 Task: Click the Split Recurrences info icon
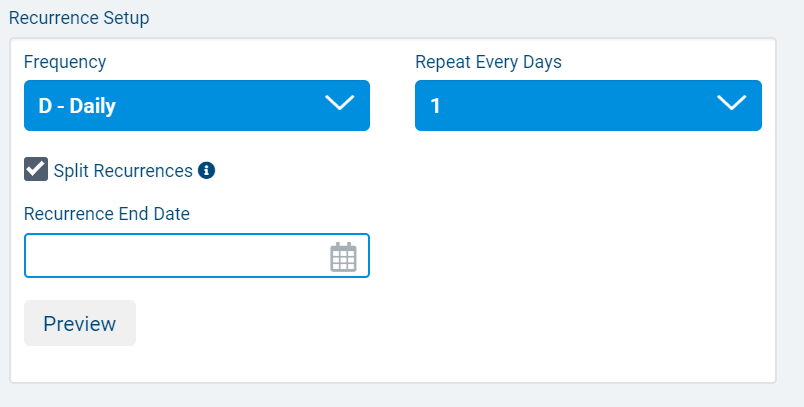point(206,170)
